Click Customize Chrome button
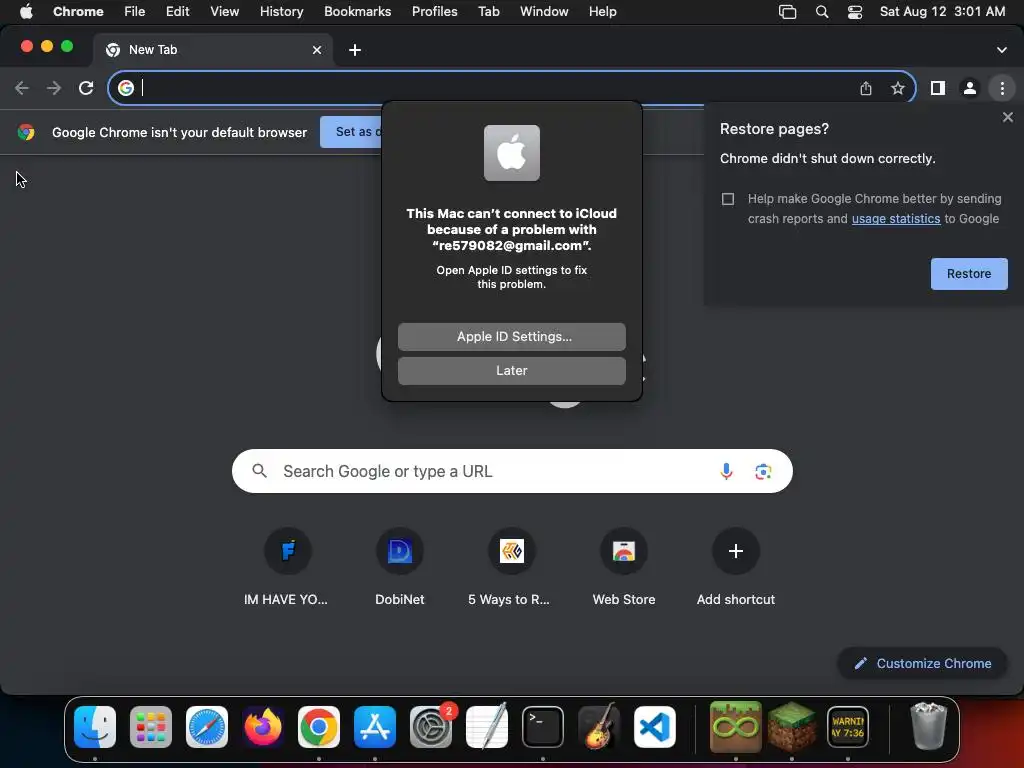 pos(922,664)
